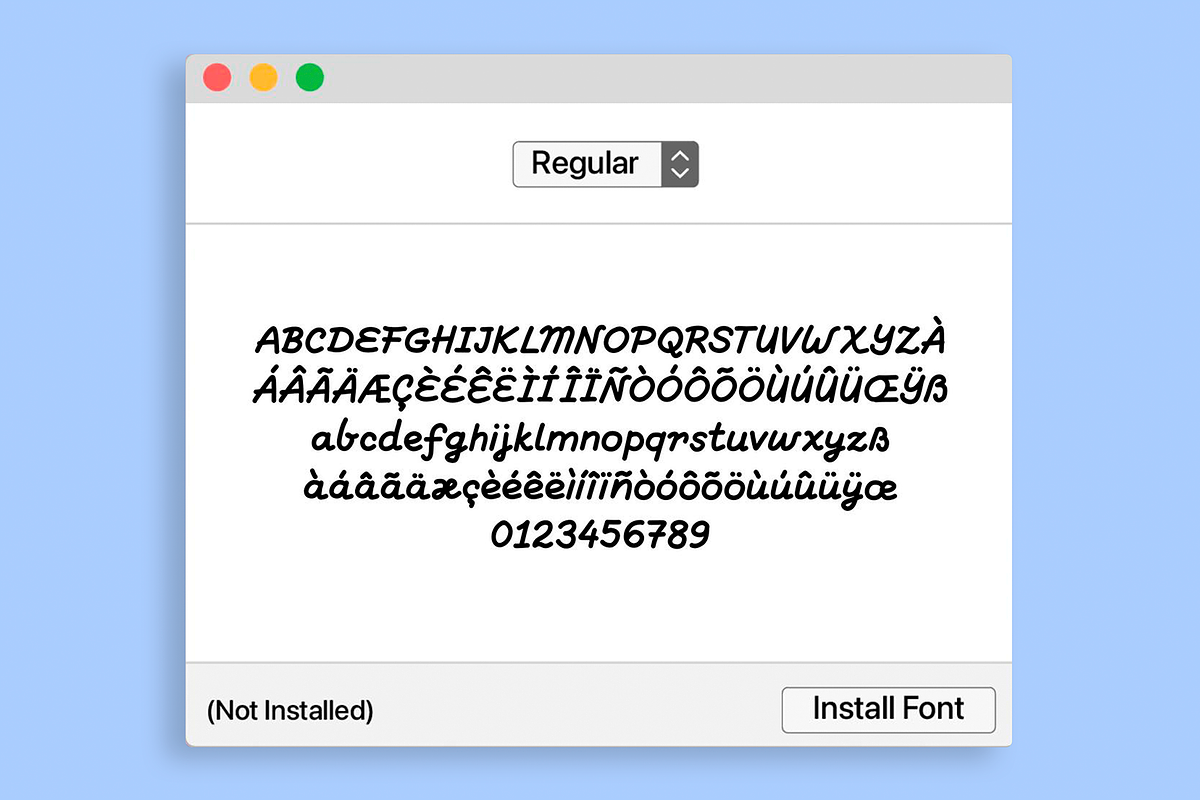Minimize the window with the yellow button
The height and width of the screenshot is (800, 1200).
click(263, 78)
